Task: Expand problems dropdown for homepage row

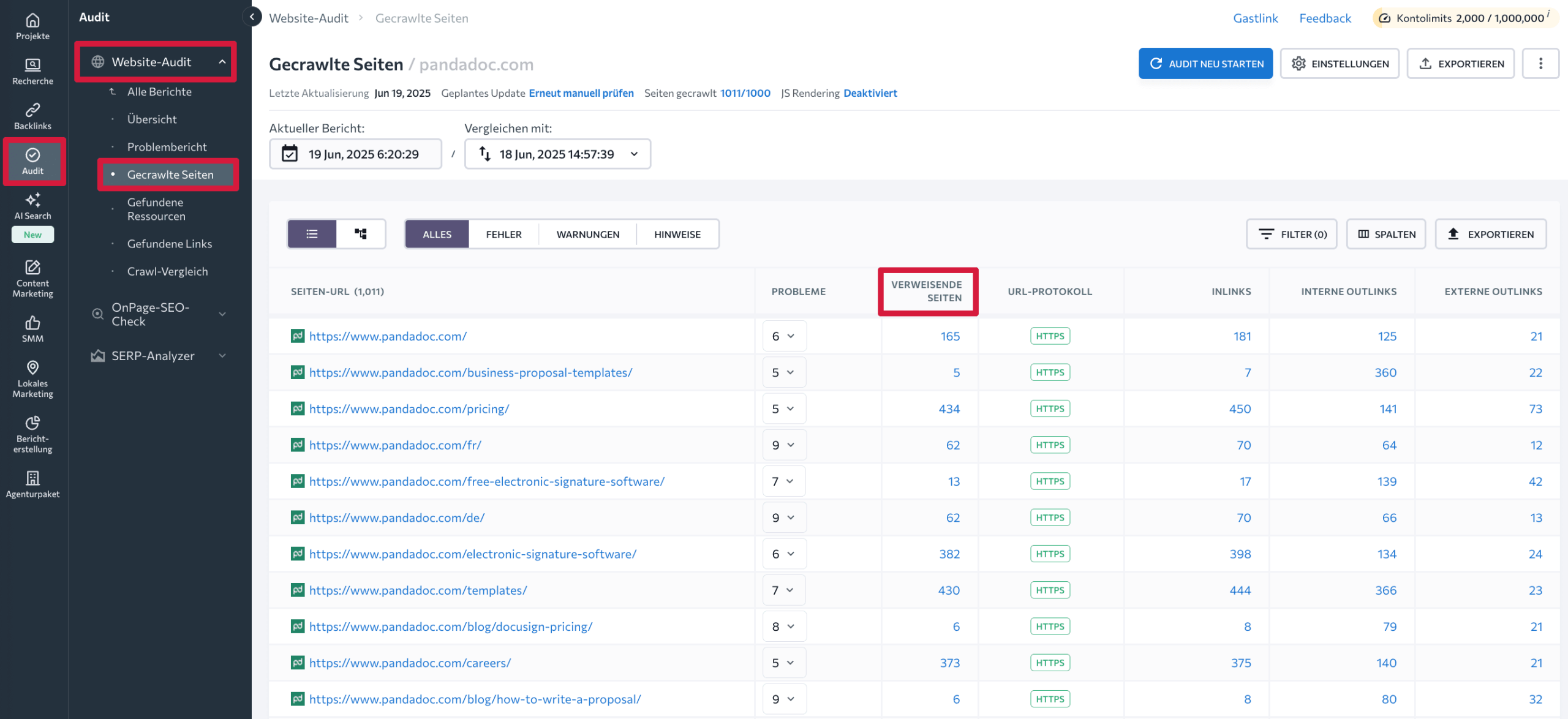Action: 784,336
